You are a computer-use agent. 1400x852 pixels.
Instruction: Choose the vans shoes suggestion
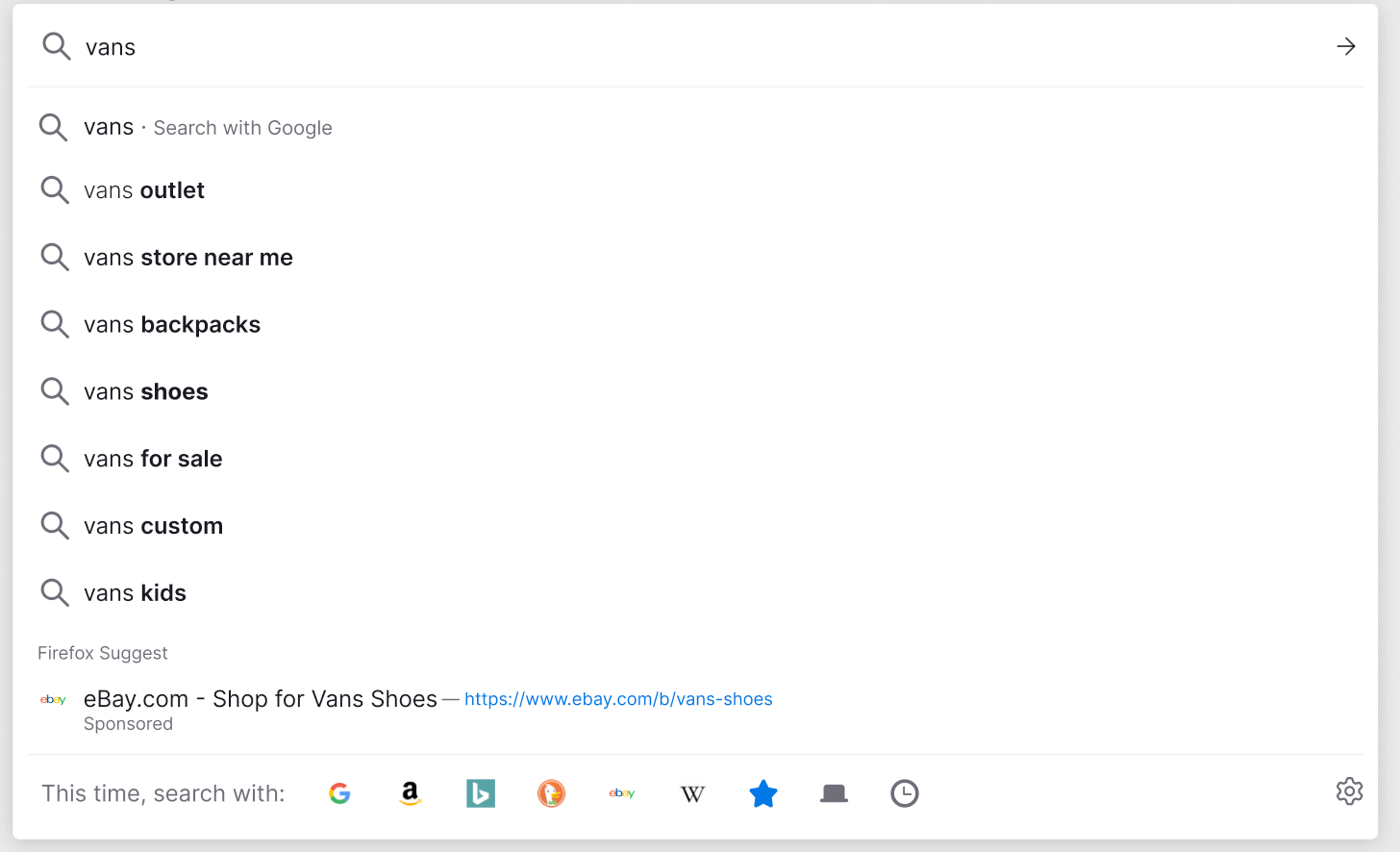coord(695,391)
